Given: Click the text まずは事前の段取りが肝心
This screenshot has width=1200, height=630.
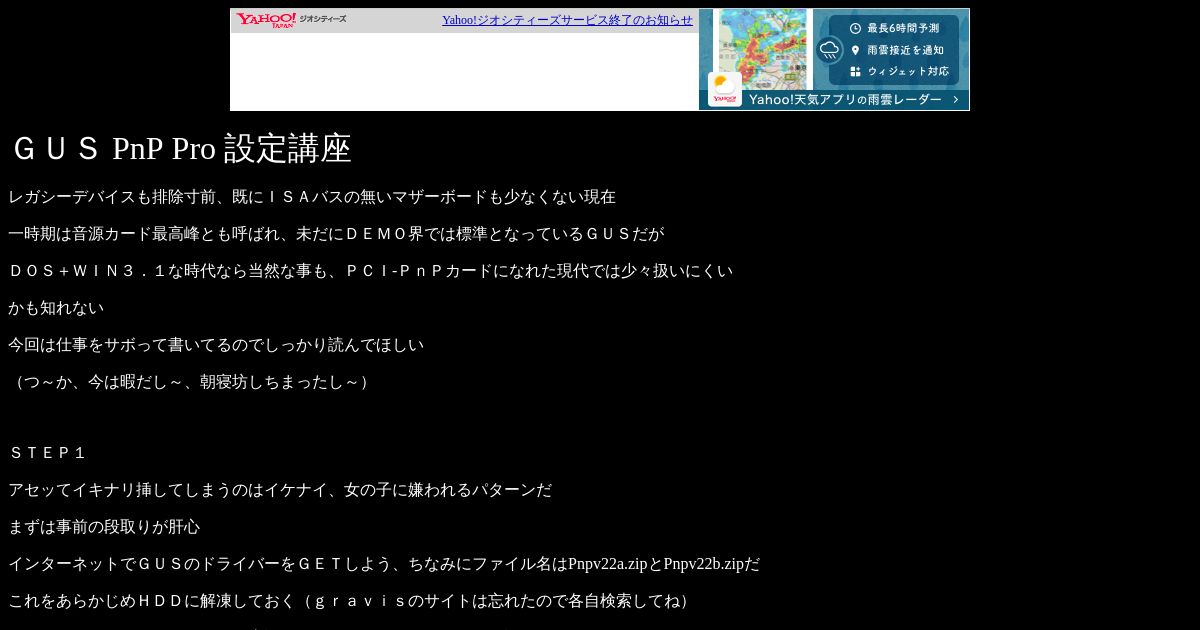Looking at the screenshot, I should [x=104, y=527].
